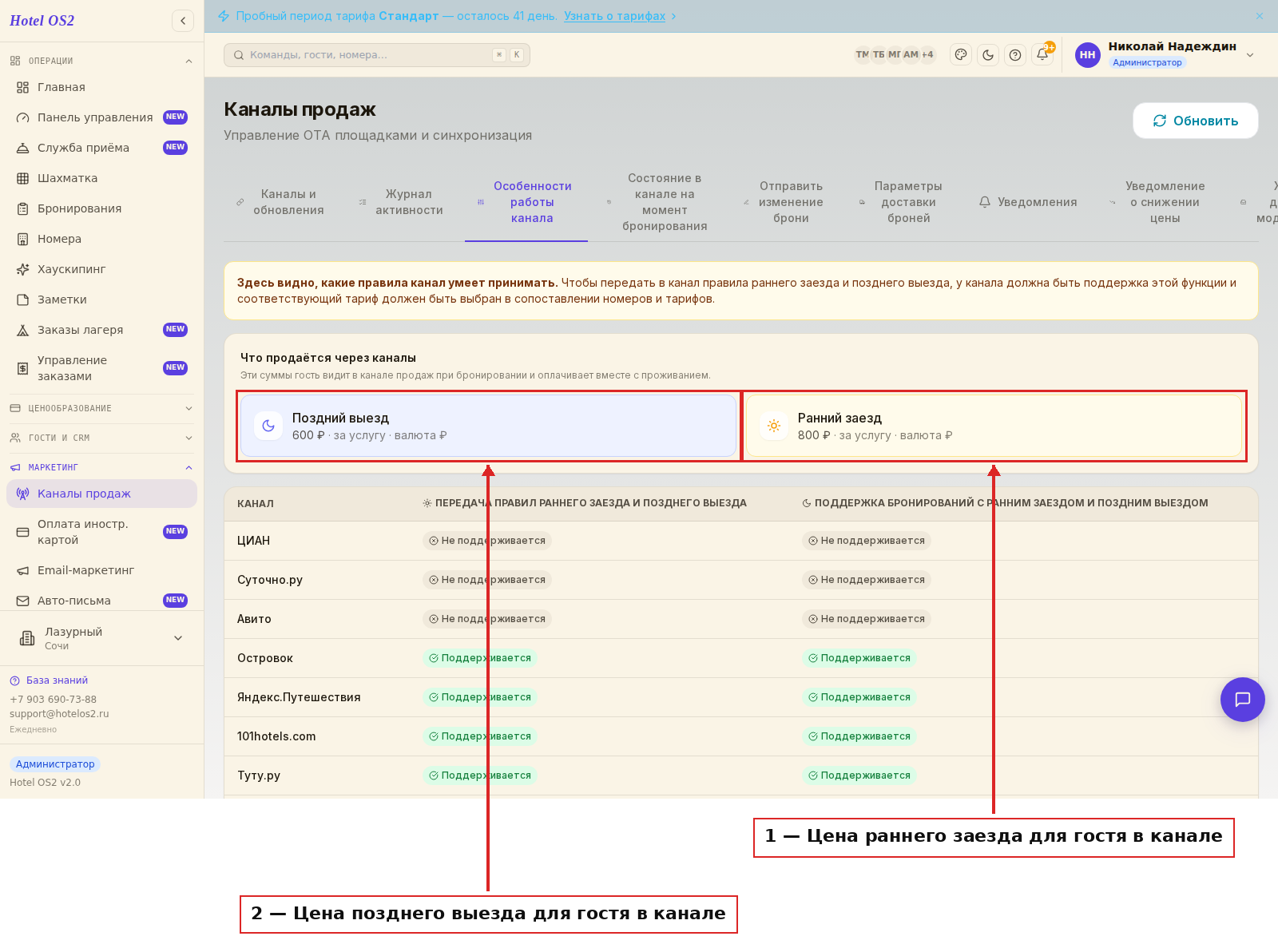Click the НН user avatar
The width and height of the screenshot is (1278, 952).
[x=1087, y=55]
